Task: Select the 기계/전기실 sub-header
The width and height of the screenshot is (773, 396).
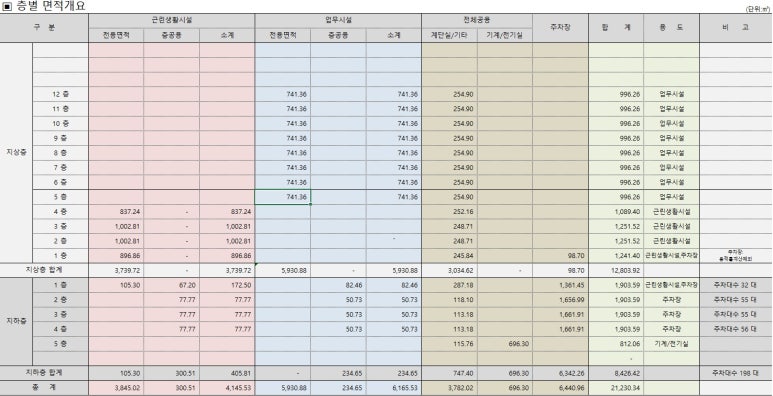Action: pyautogui.click(x=505, y=35)
